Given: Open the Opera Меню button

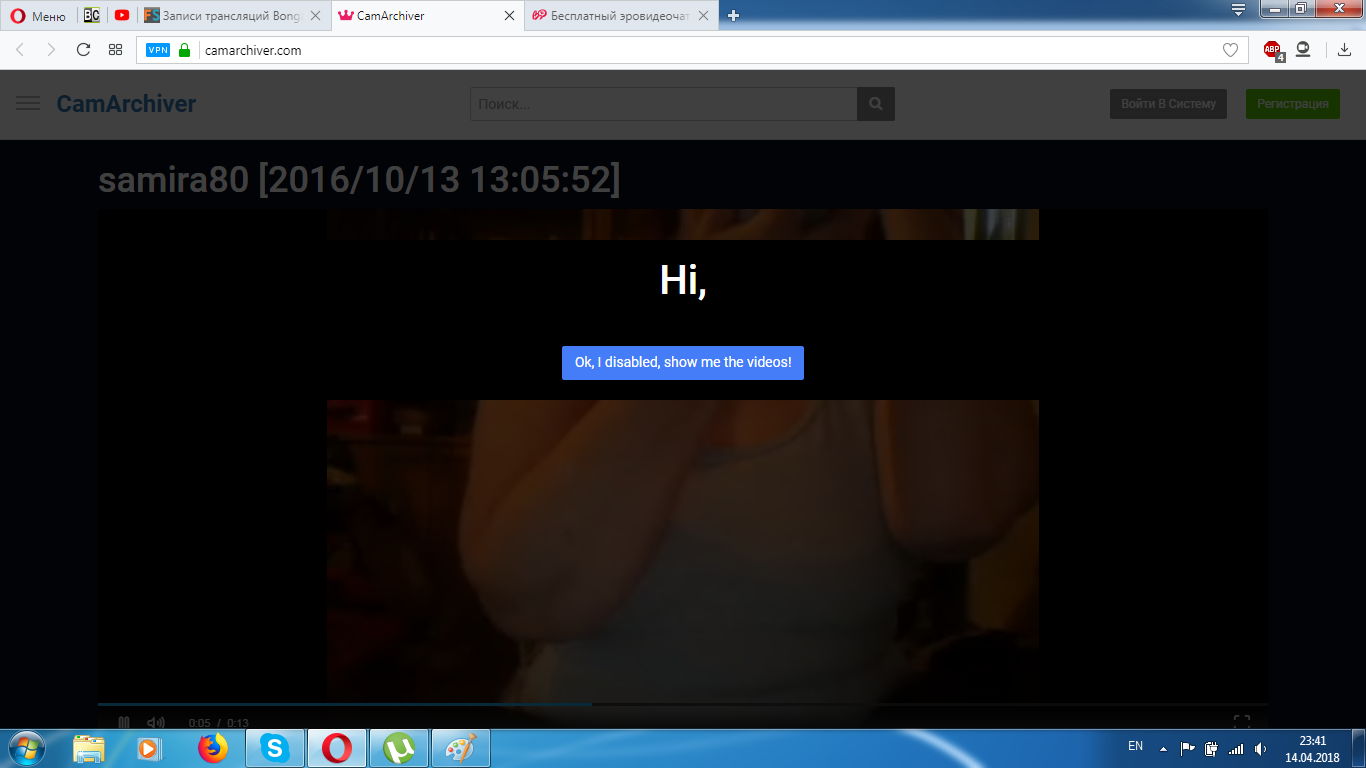Looking at the screenshot, I should pos(38,16).
